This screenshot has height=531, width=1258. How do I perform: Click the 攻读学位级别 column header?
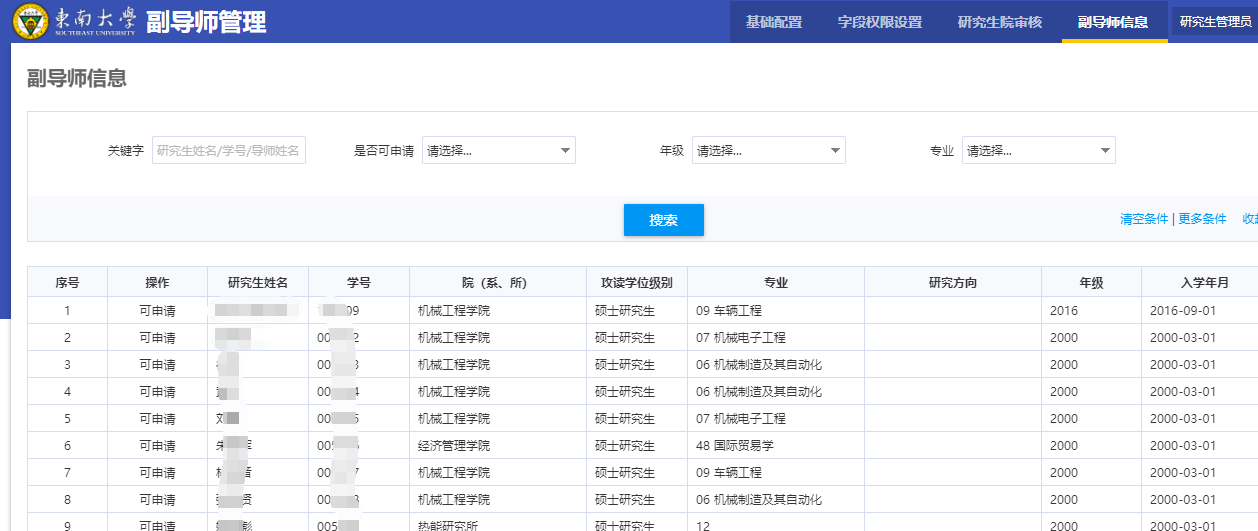point(636,283)
